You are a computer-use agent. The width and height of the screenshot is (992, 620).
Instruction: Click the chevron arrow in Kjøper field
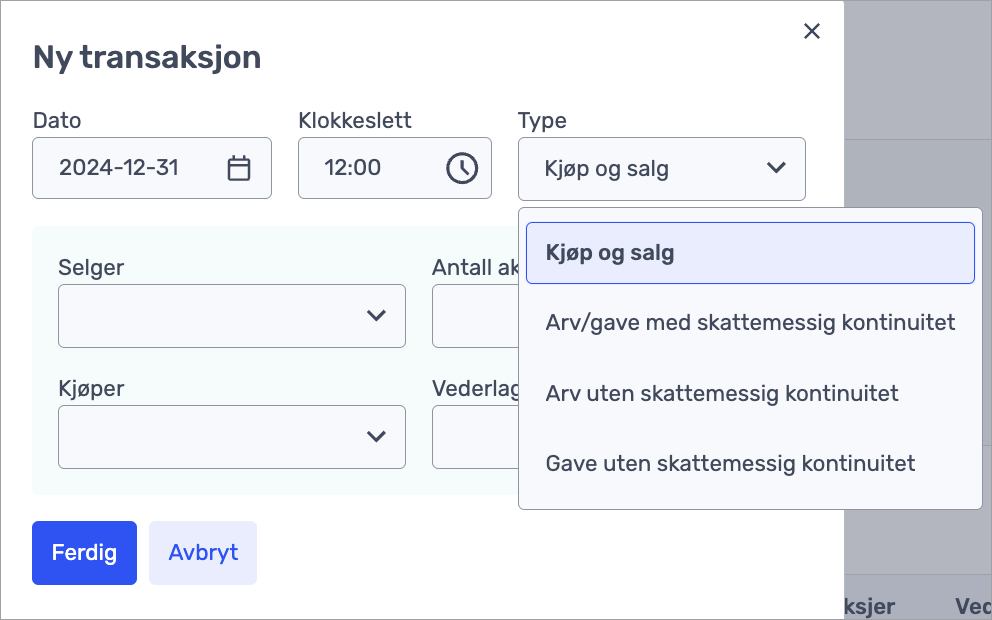pos(376,437)
